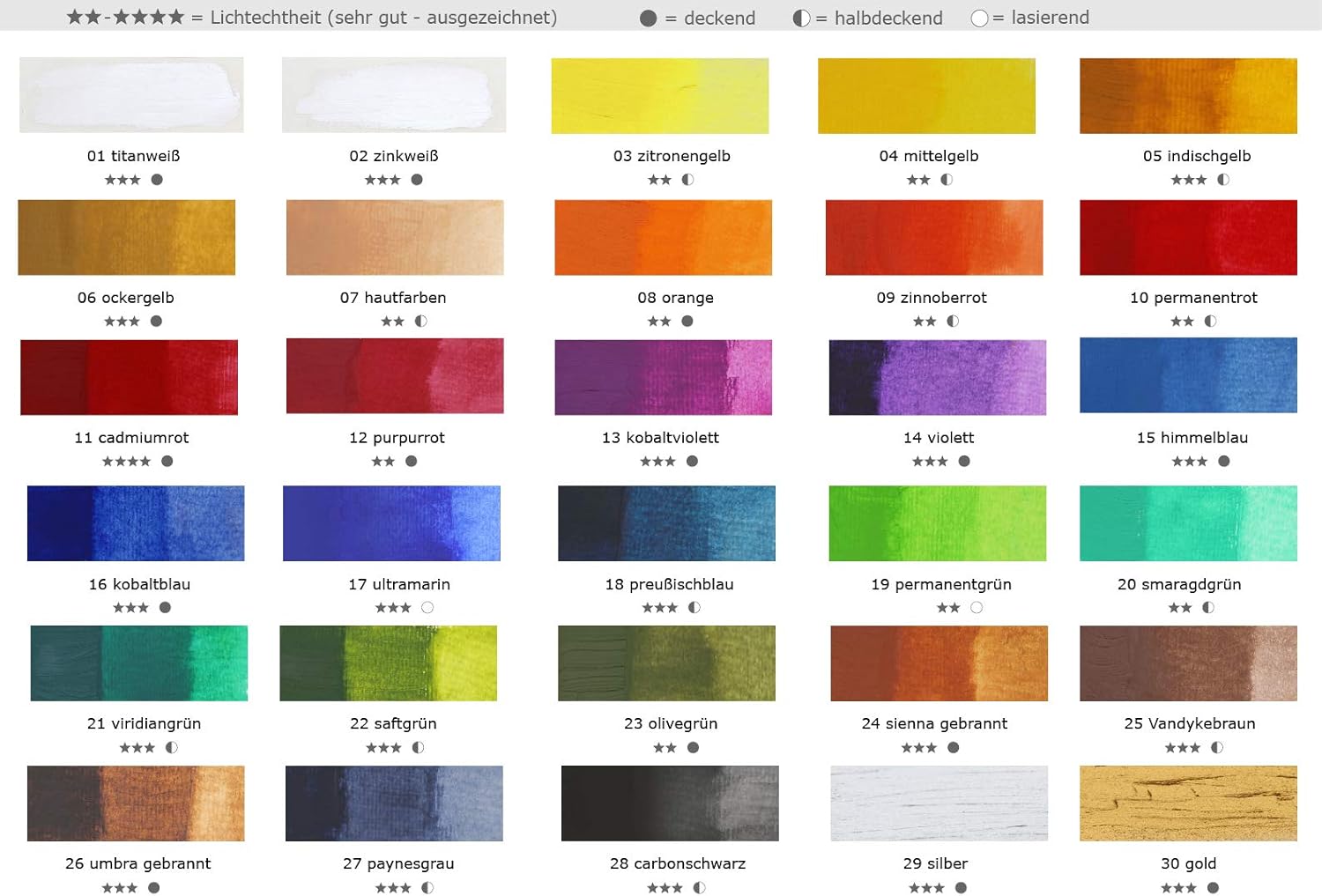Click the '26 umbra gebrannt' label

click(x=137, y=863)
